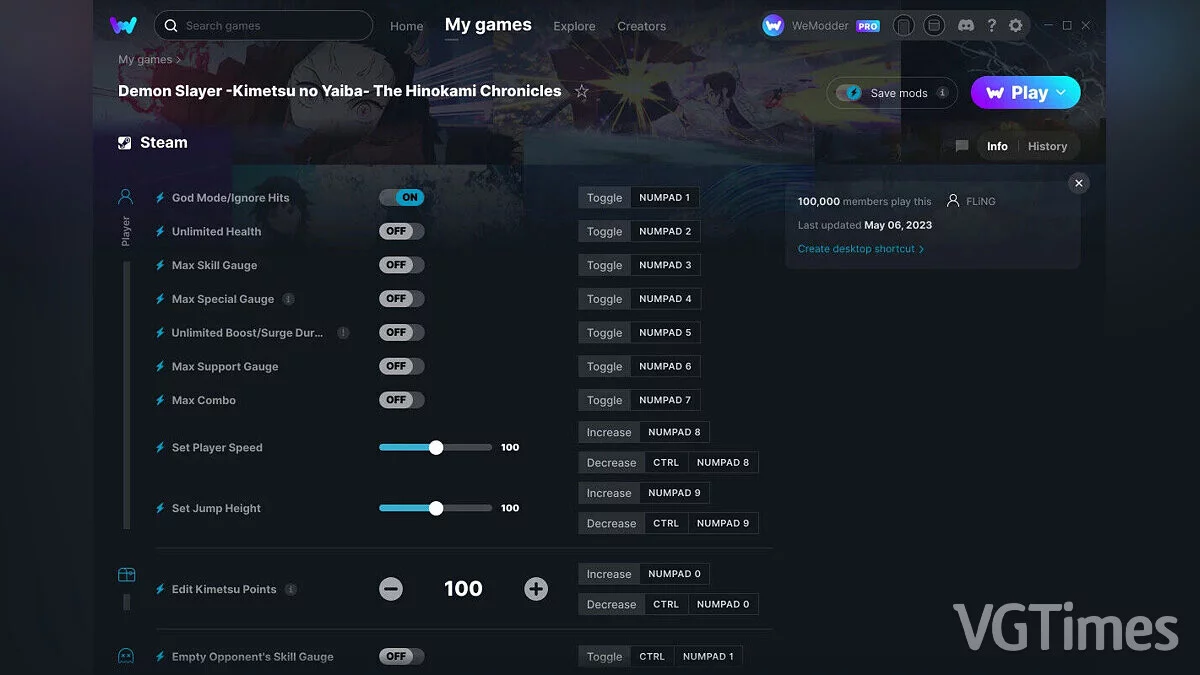Viewport: 1200px width, 675px height.
Task: Switch to the History tab
Action: click(x=1047, y=146)
